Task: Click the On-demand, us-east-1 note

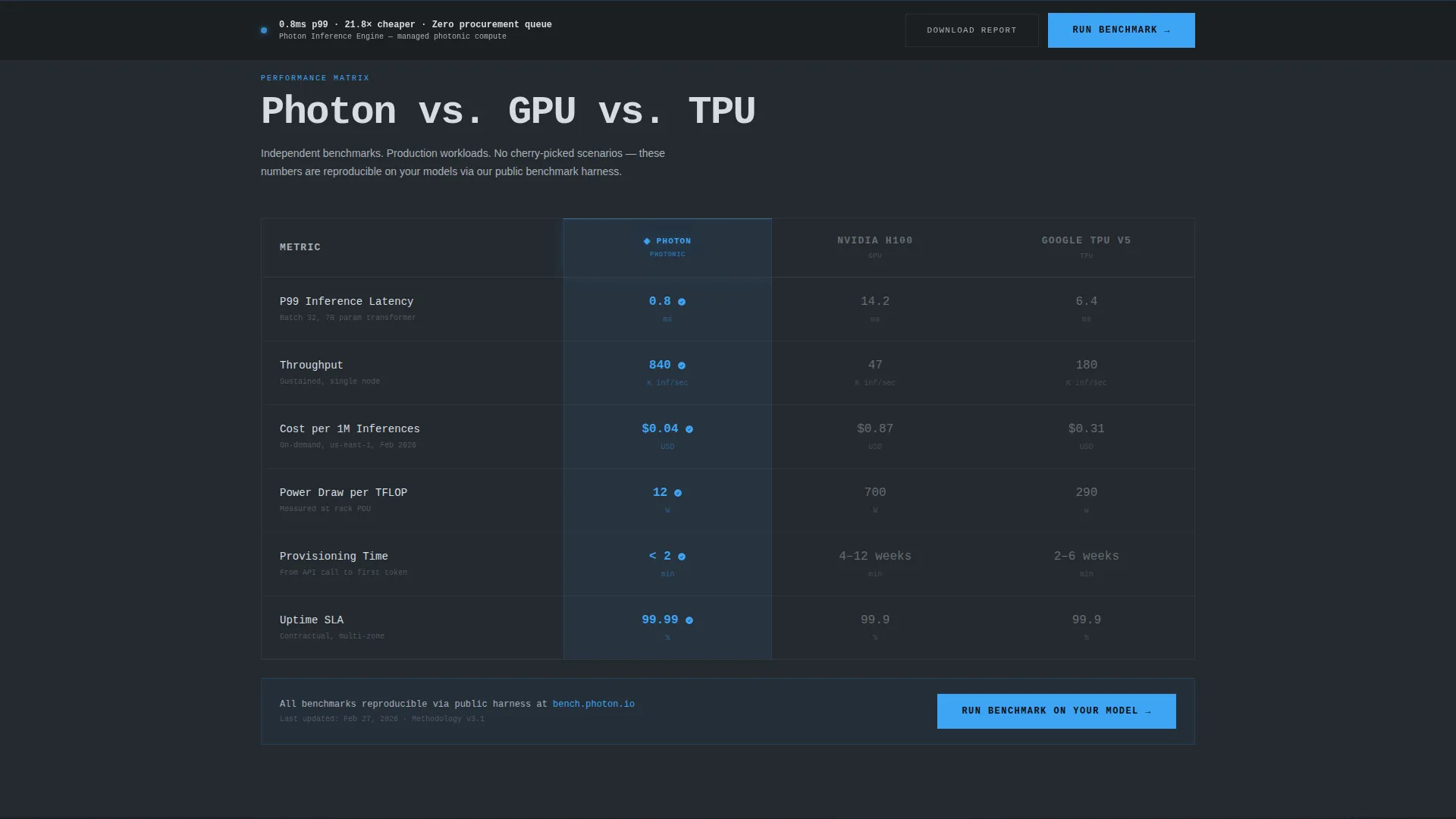Action: point(347,445)
